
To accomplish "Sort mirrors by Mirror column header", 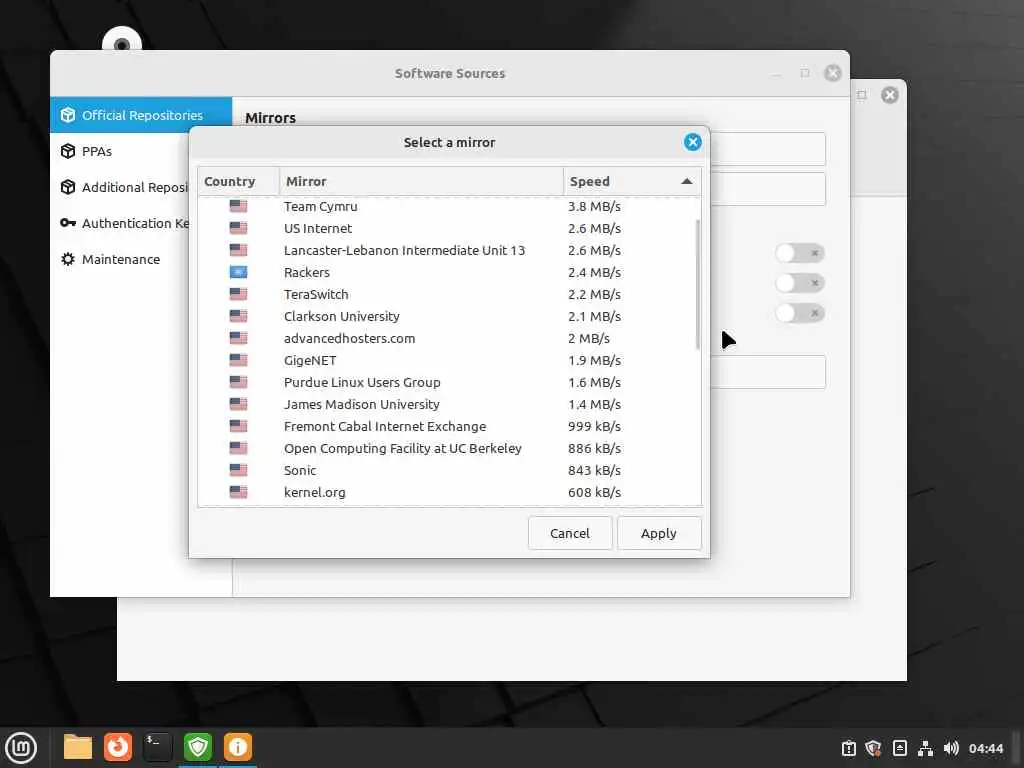I will (421, 181).
